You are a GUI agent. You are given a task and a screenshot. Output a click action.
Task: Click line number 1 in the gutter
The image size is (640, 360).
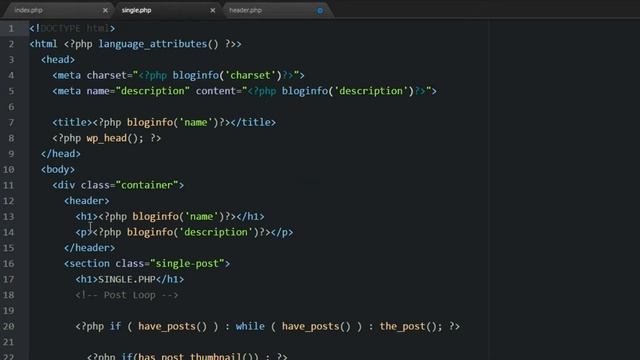(11, 29)
